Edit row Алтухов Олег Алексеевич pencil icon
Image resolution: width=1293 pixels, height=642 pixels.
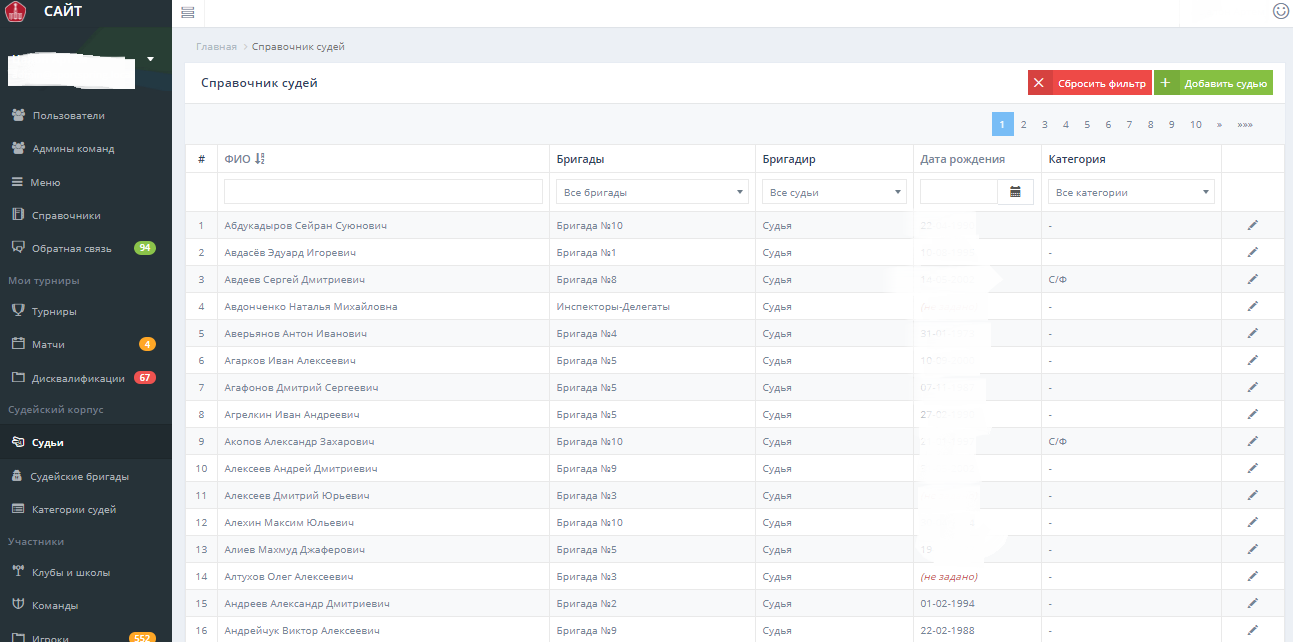point(1253,576)
